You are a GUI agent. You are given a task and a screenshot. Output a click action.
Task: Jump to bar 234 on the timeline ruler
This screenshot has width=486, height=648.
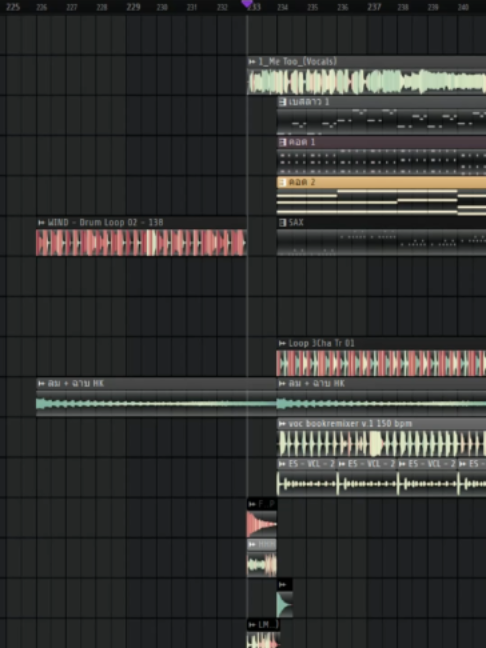point(283,7)
